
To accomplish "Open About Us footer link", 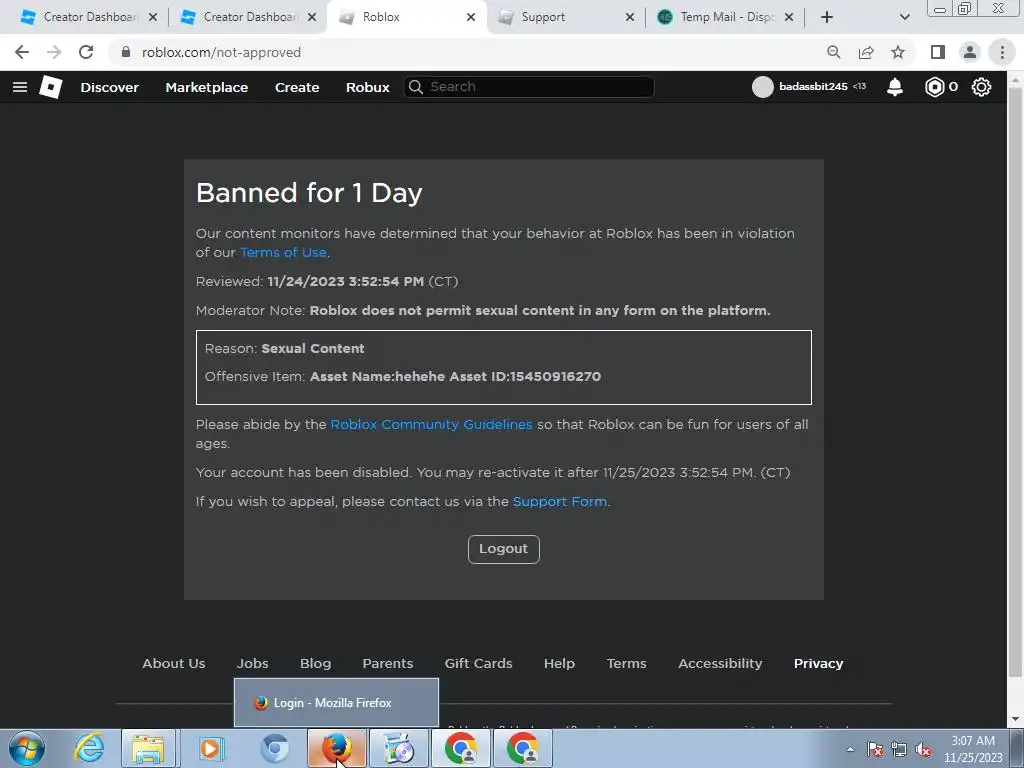I will pos(174,664).
